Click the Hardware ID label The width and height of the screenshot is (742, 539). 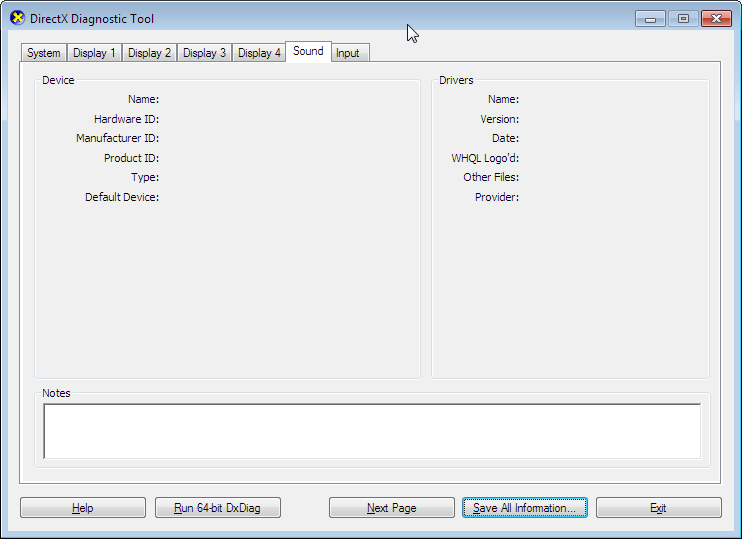pos(126,119)
